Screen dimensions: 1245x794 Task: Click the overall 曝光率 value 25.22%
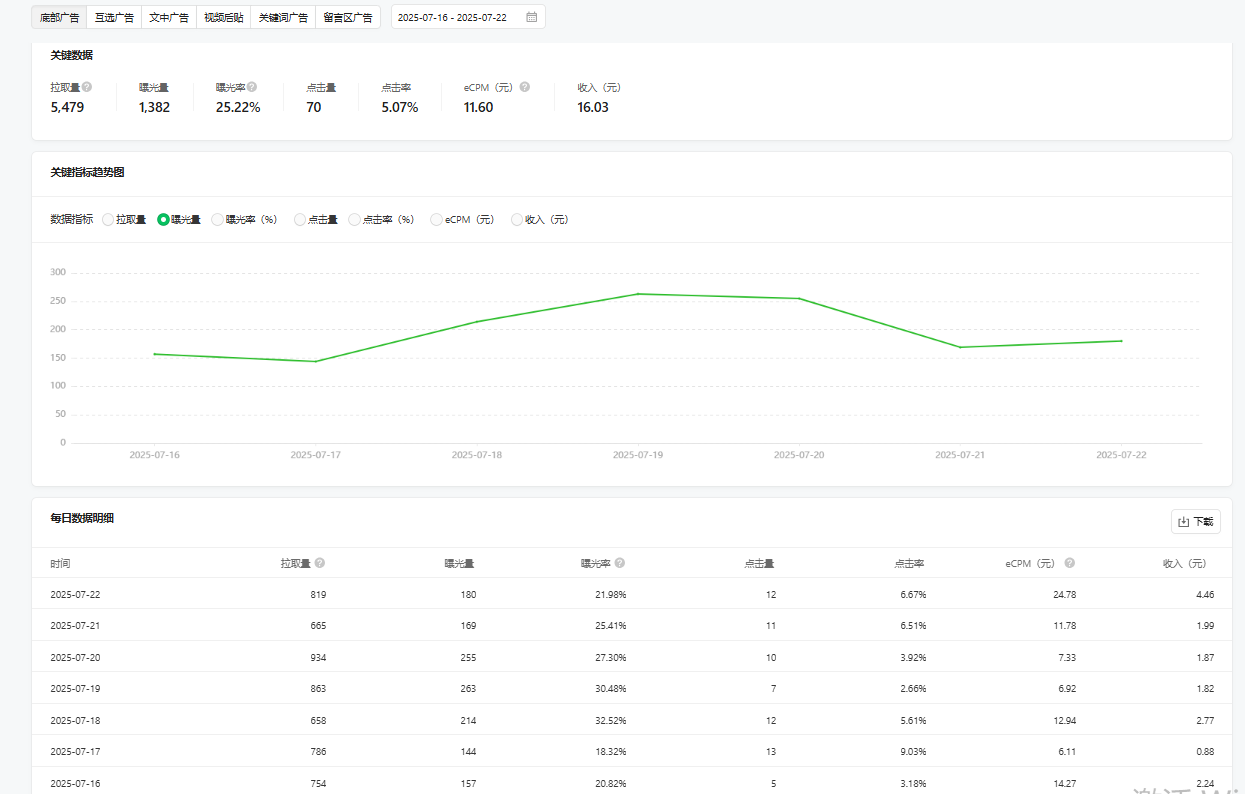point(238,107)
